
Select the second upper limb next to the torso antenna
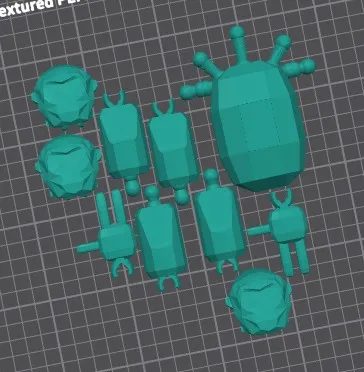(x=173, y=151)
